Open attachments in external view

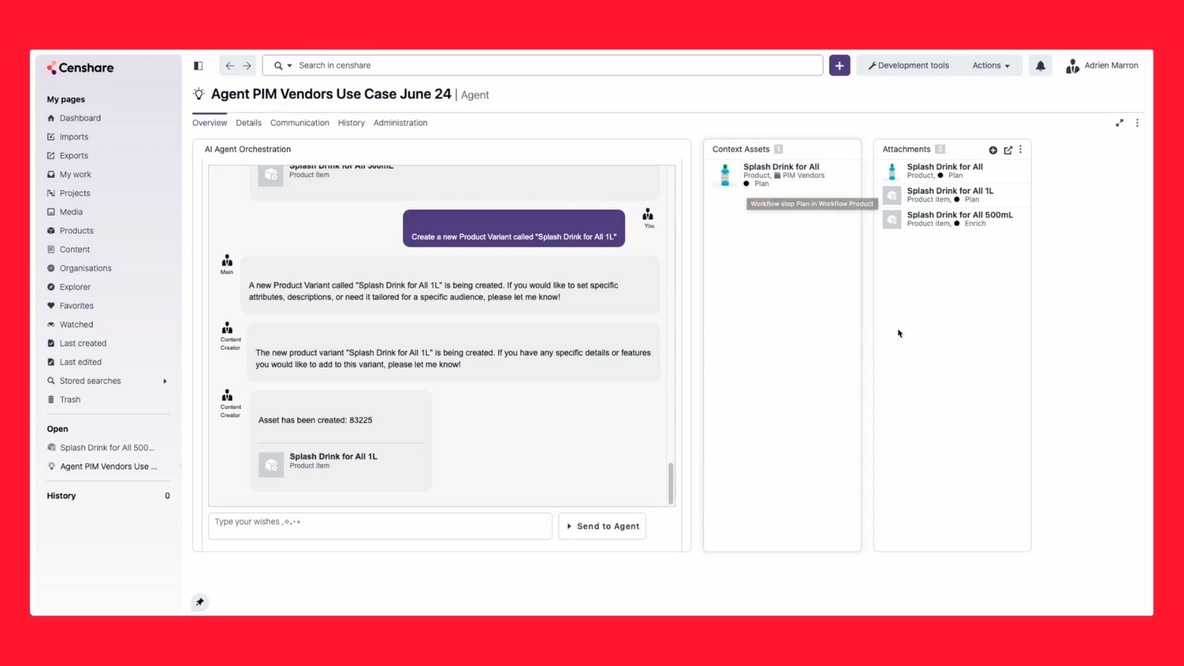click(x=1008, y=150)
